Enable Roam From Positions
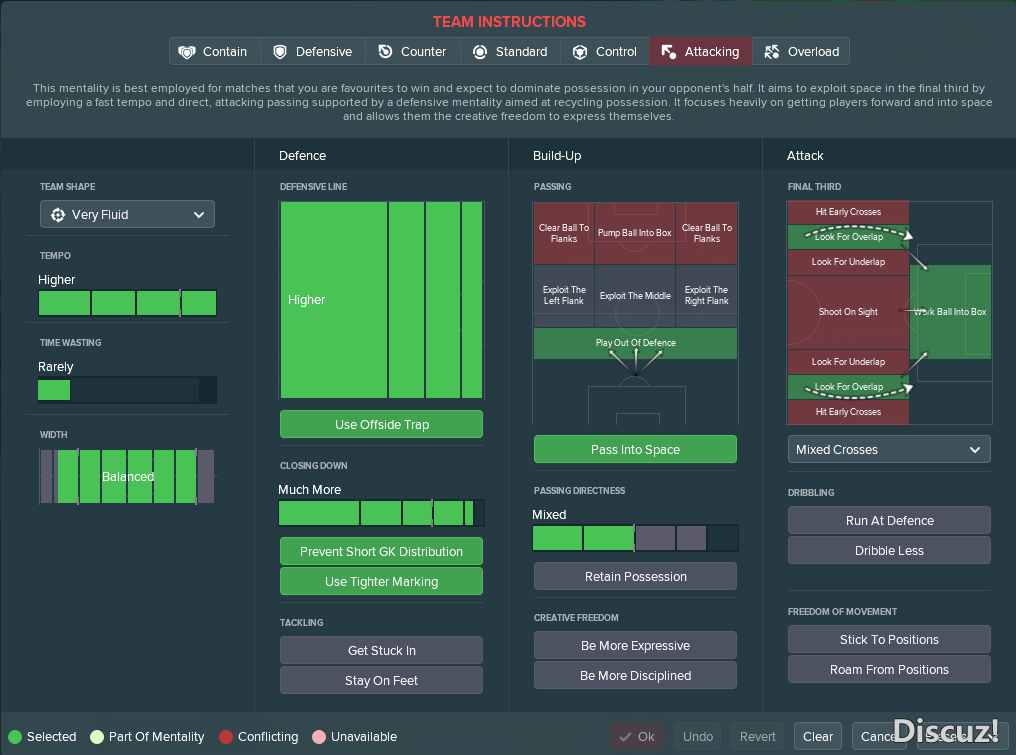The image size is (1016, 755). point(889,669)
